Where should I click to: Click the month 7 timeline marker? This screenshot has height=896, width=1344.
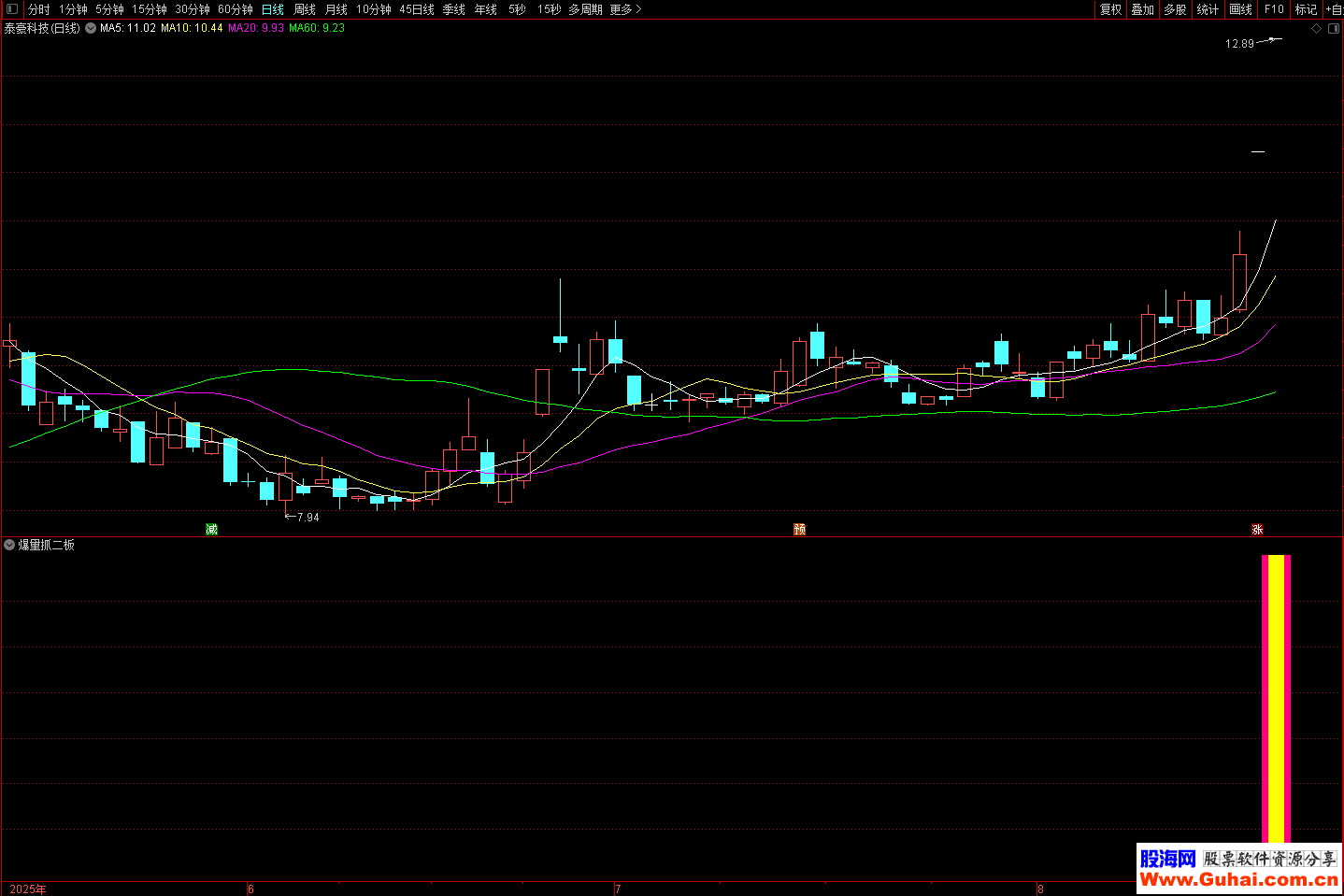click(618, 889)
